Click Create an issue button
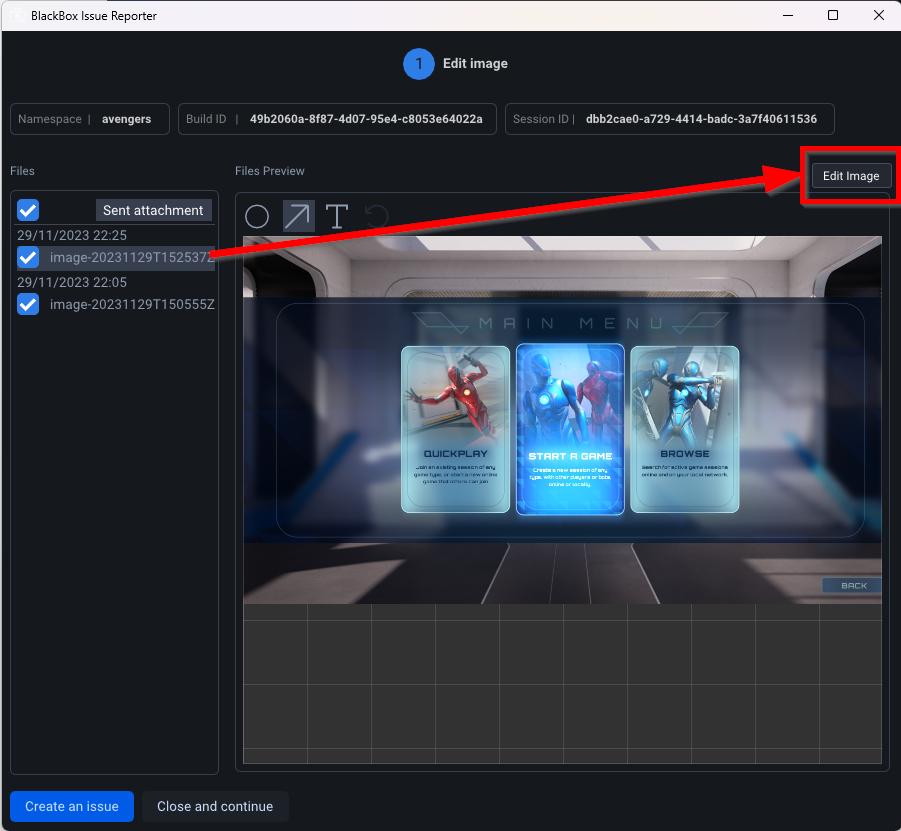This screenshot has width=901, height=831. 72,806
